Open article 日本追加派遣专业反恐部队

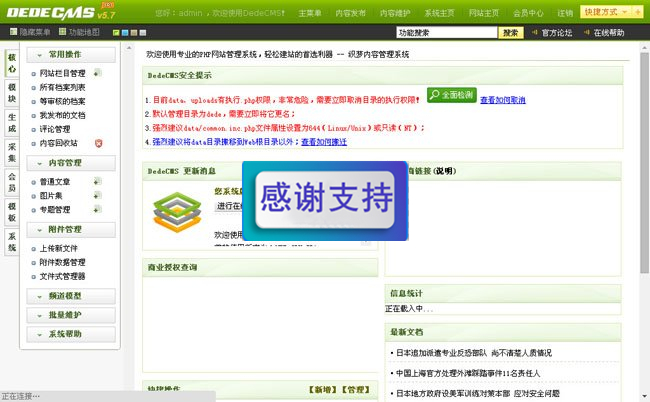click(x=474, y=353)
